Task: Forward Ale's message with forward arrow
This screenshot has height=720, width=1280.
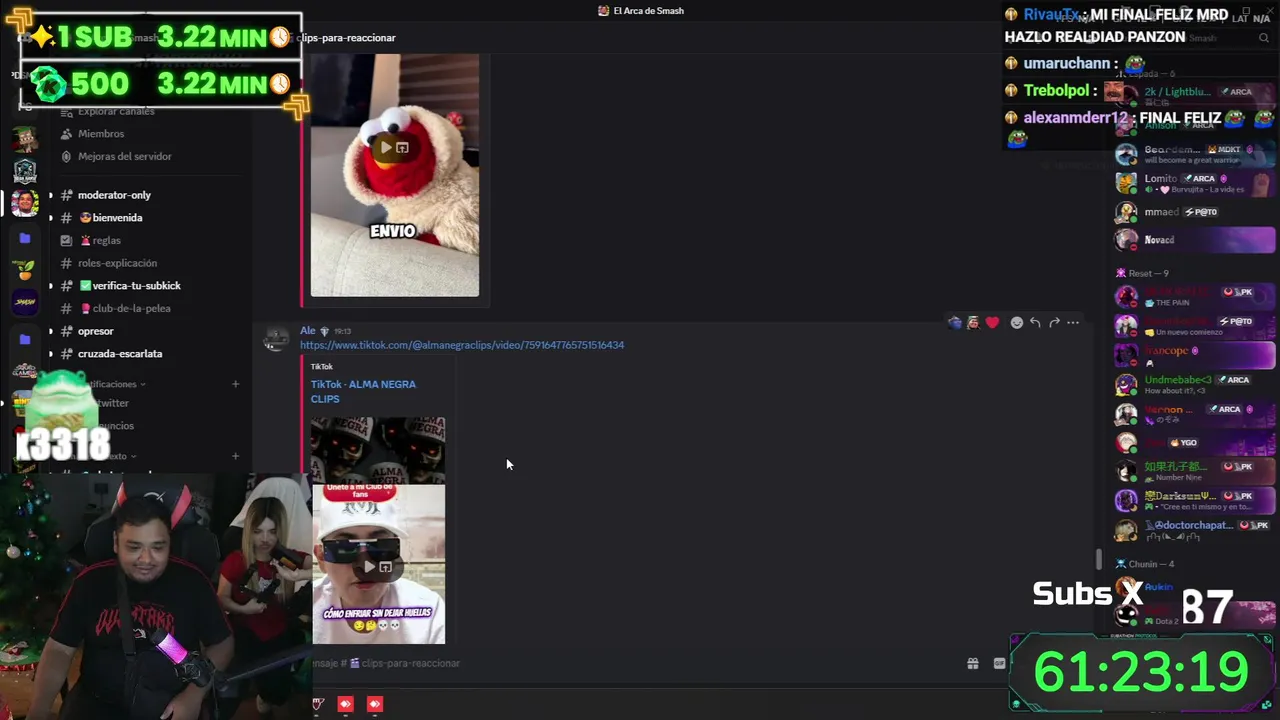Action: pyautogui.click(x=1054, y=323)
